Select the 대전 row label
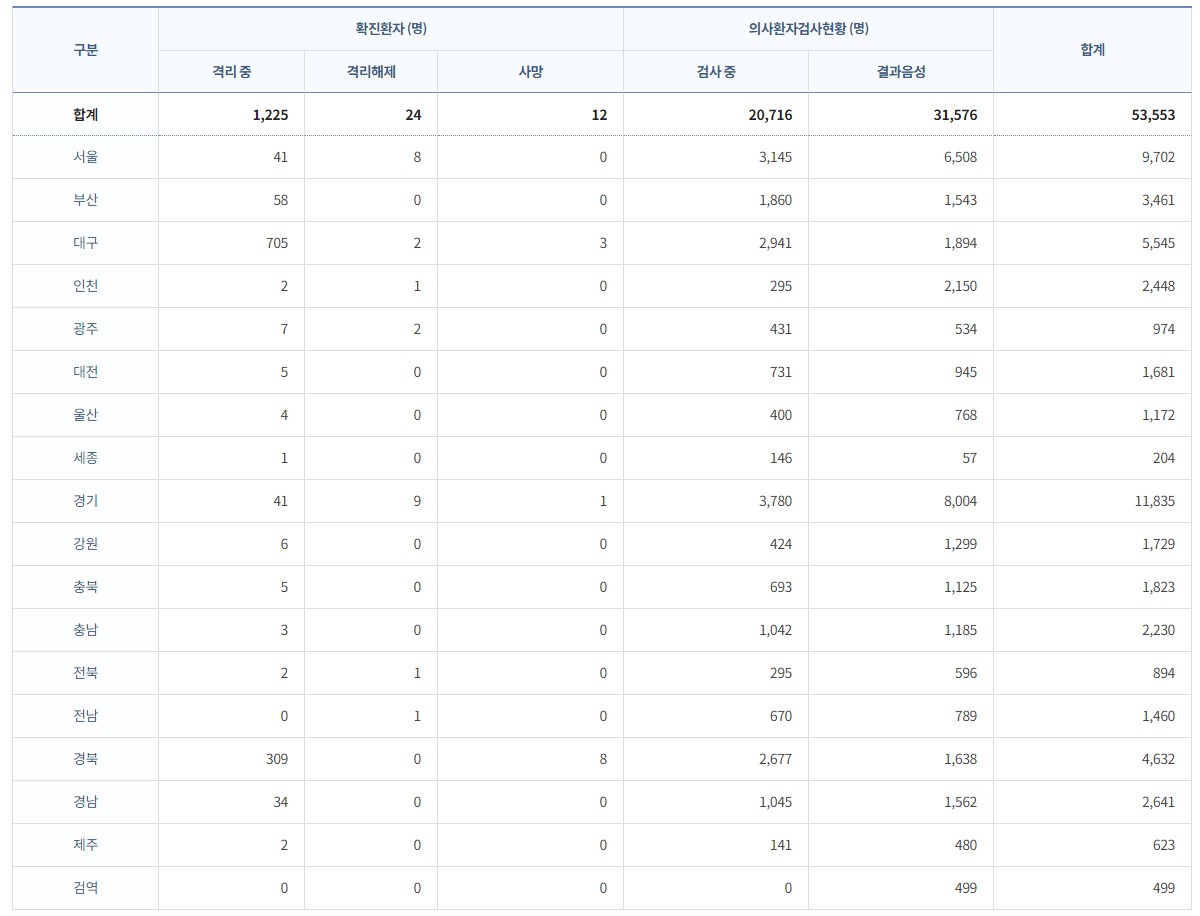 pyautogui.click(x=86, y=372)
